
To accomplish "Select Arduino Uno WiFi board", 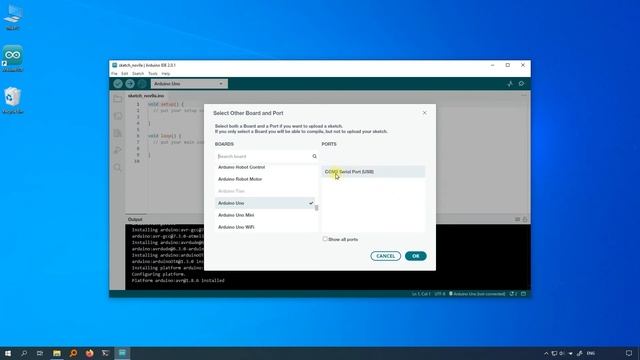I will click(x=265, y=227).
